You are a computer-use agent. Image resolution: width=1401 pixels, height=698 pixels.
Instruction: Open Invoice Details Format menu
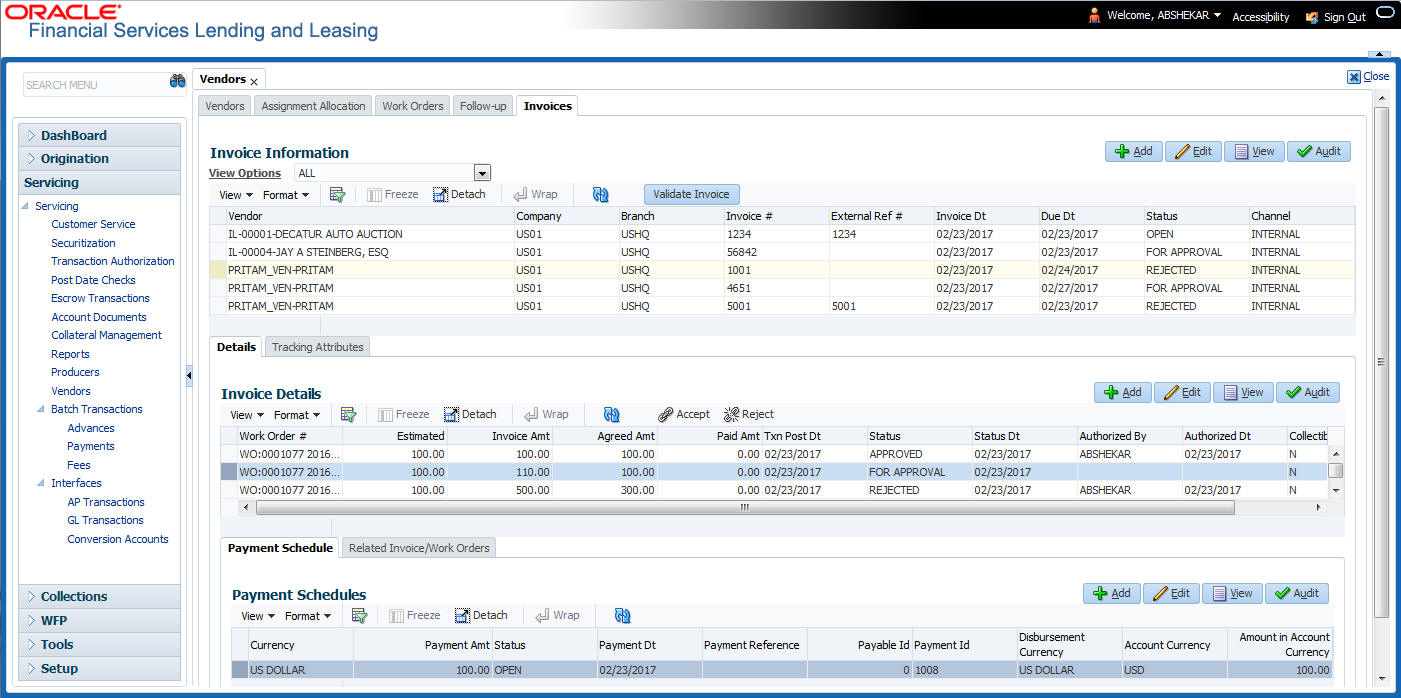click(297, 415)
